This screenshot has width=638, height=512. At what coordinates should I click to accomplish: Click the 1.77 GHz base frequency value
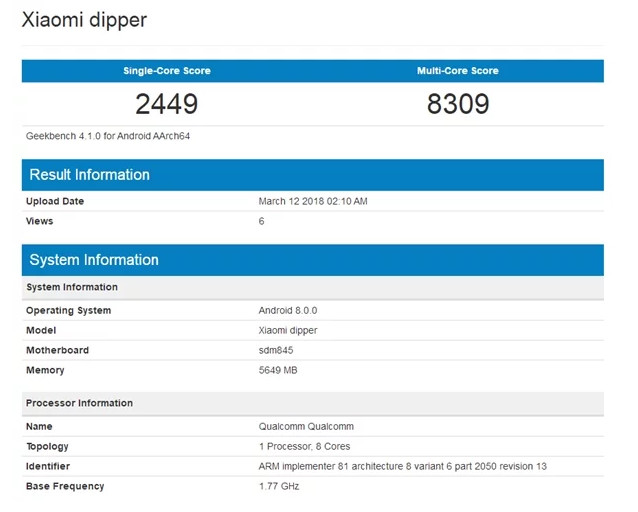pos(279,486)
